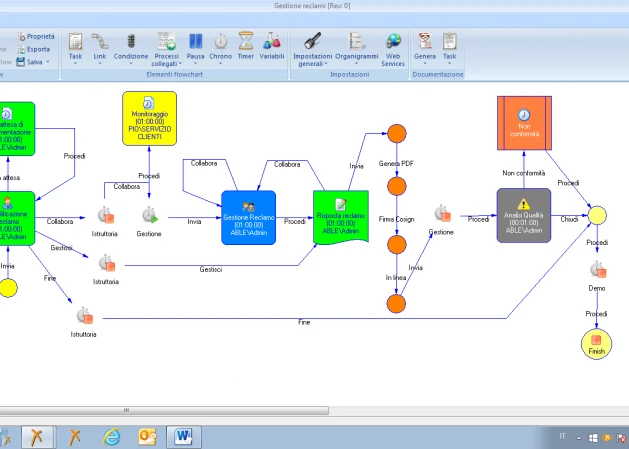Expand the Pausa dropdown

point(195,63)
